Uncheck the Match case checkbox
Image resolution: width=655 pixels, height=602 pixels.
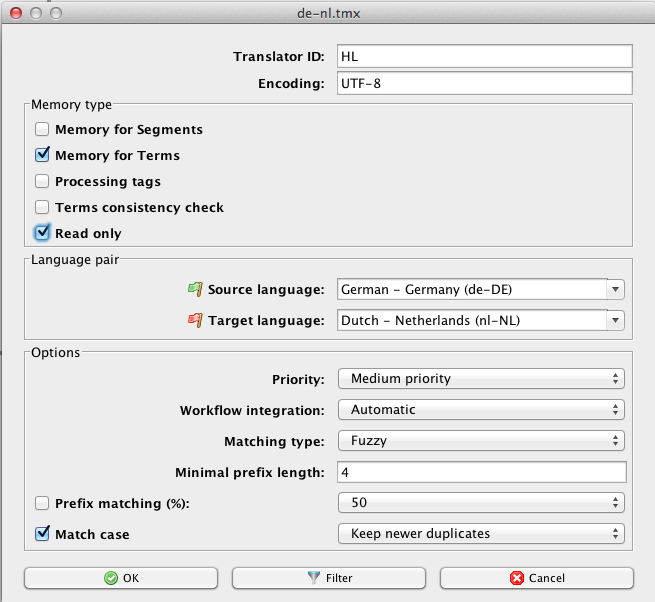tap(42, 534)
